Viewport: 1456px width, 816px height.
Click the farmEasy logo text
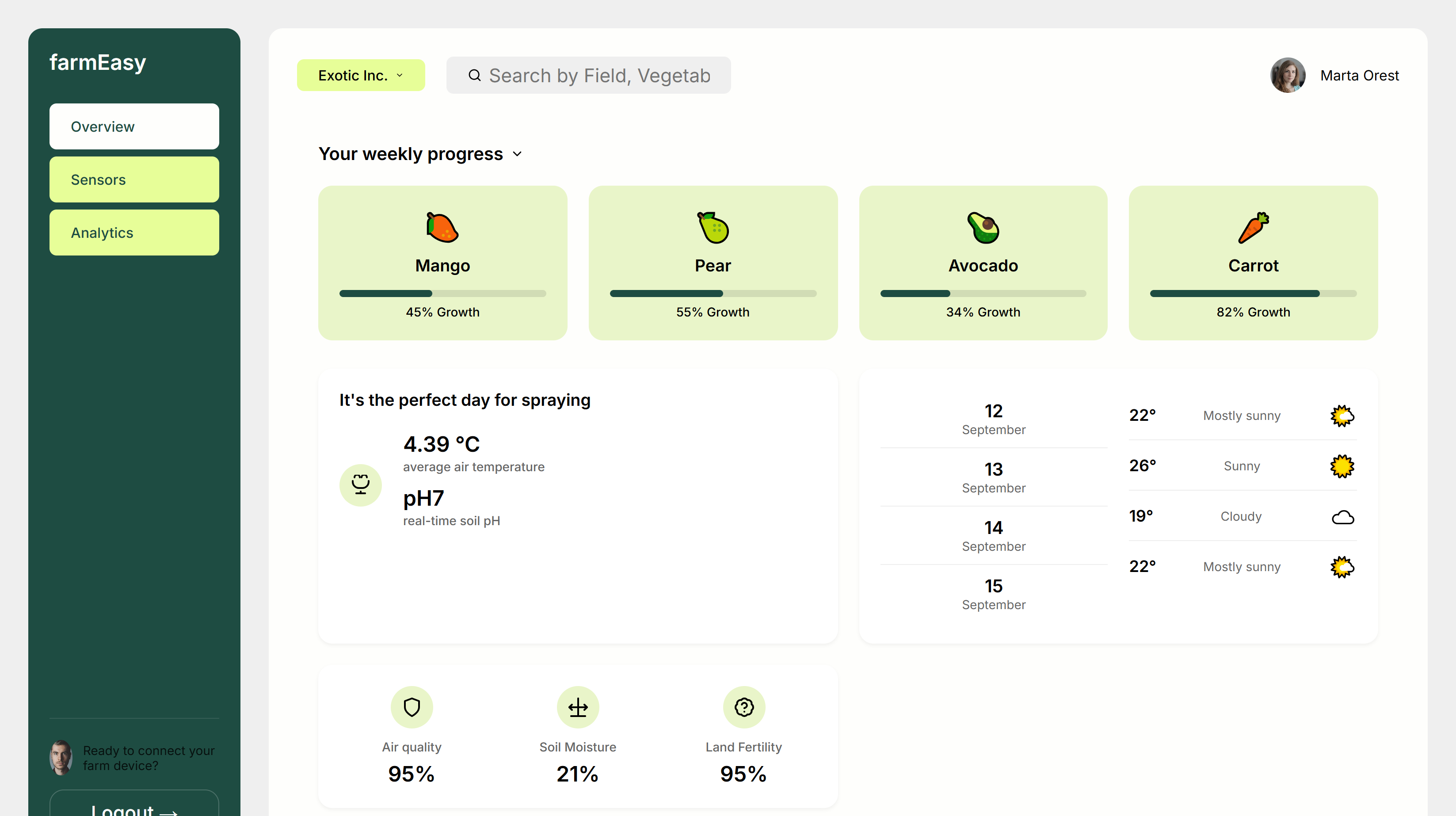[97, 62]
